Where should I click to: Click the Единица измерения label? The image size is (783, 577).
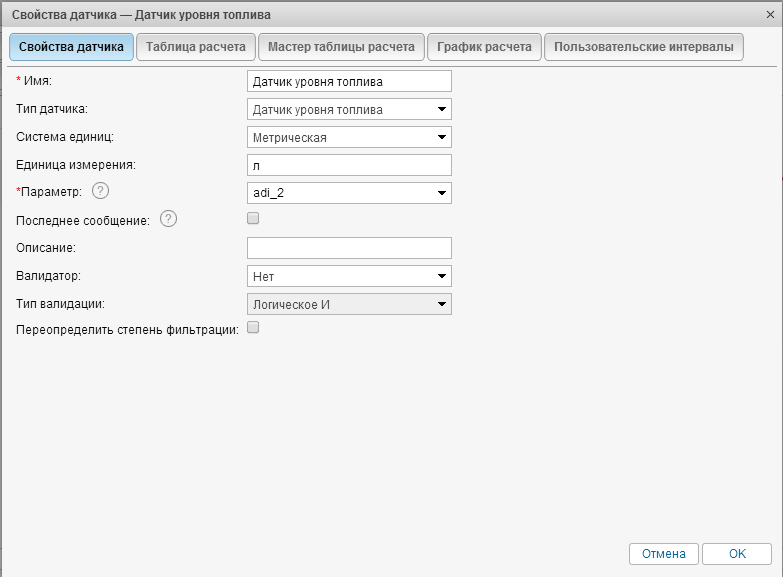click(x=76, y=165)
